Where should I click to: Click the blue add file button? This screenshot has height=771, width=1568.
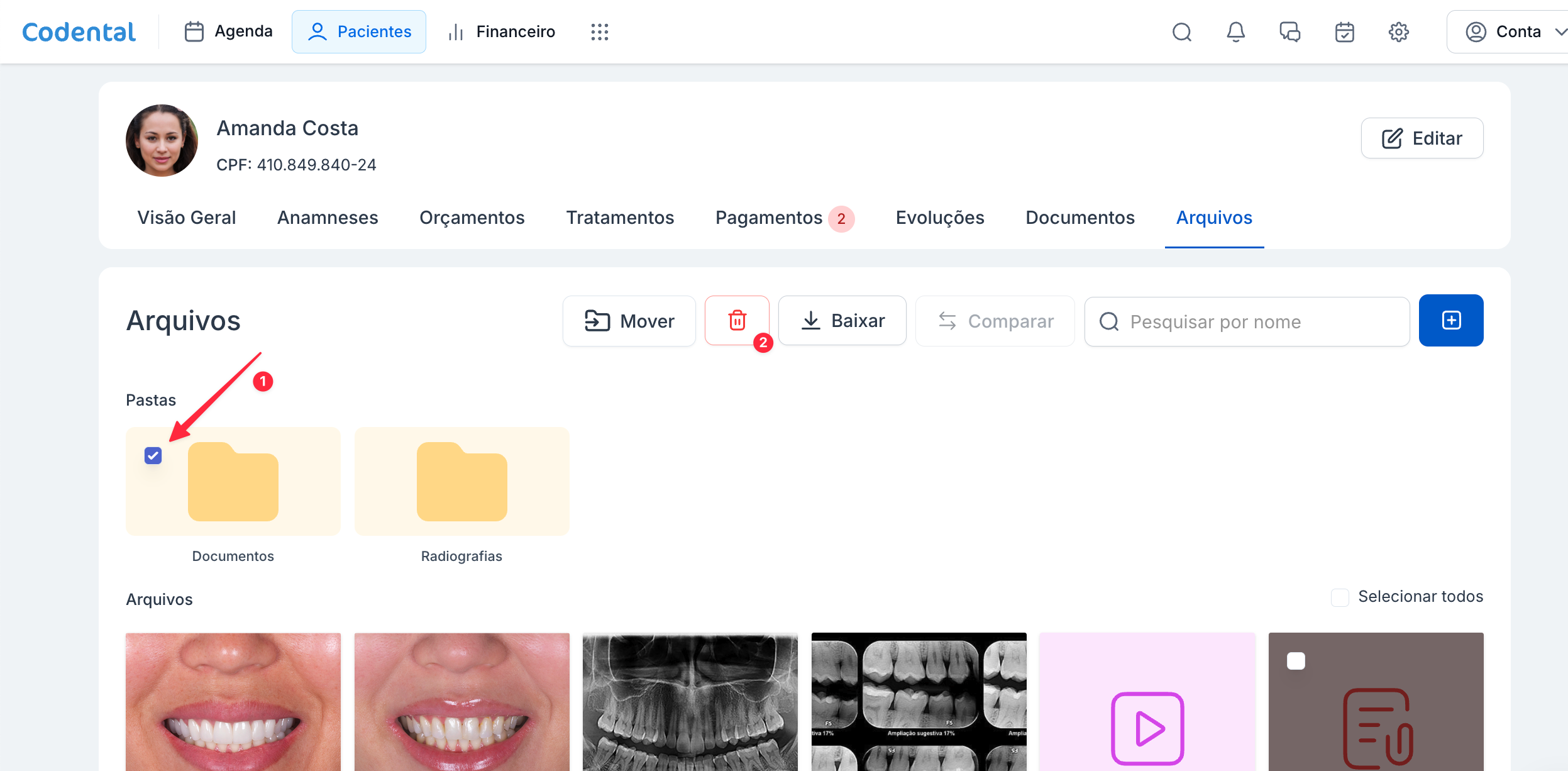[1450, 321]
